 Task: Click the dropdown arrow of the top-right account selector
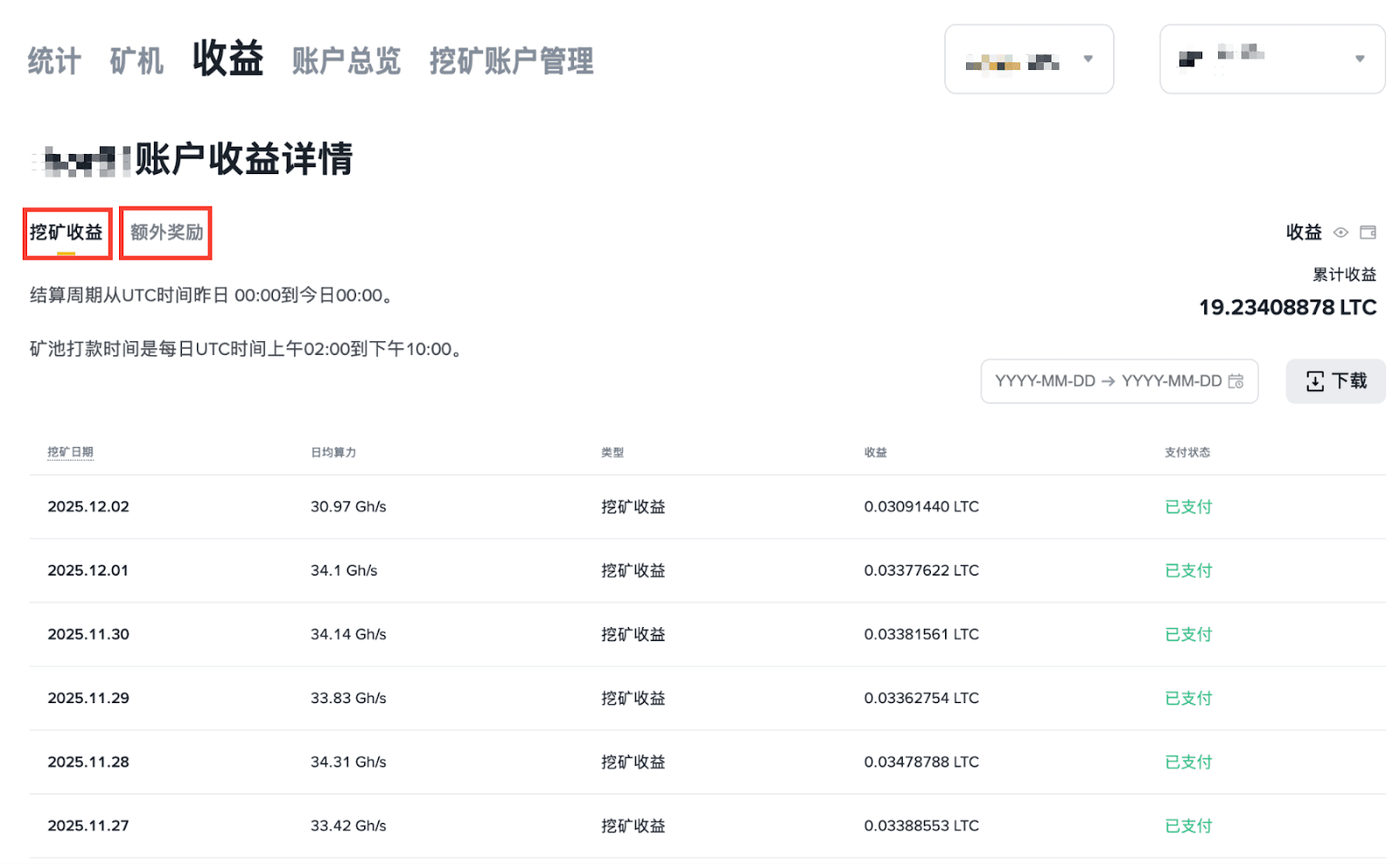pyautogui.click(x=1358, y=59)
